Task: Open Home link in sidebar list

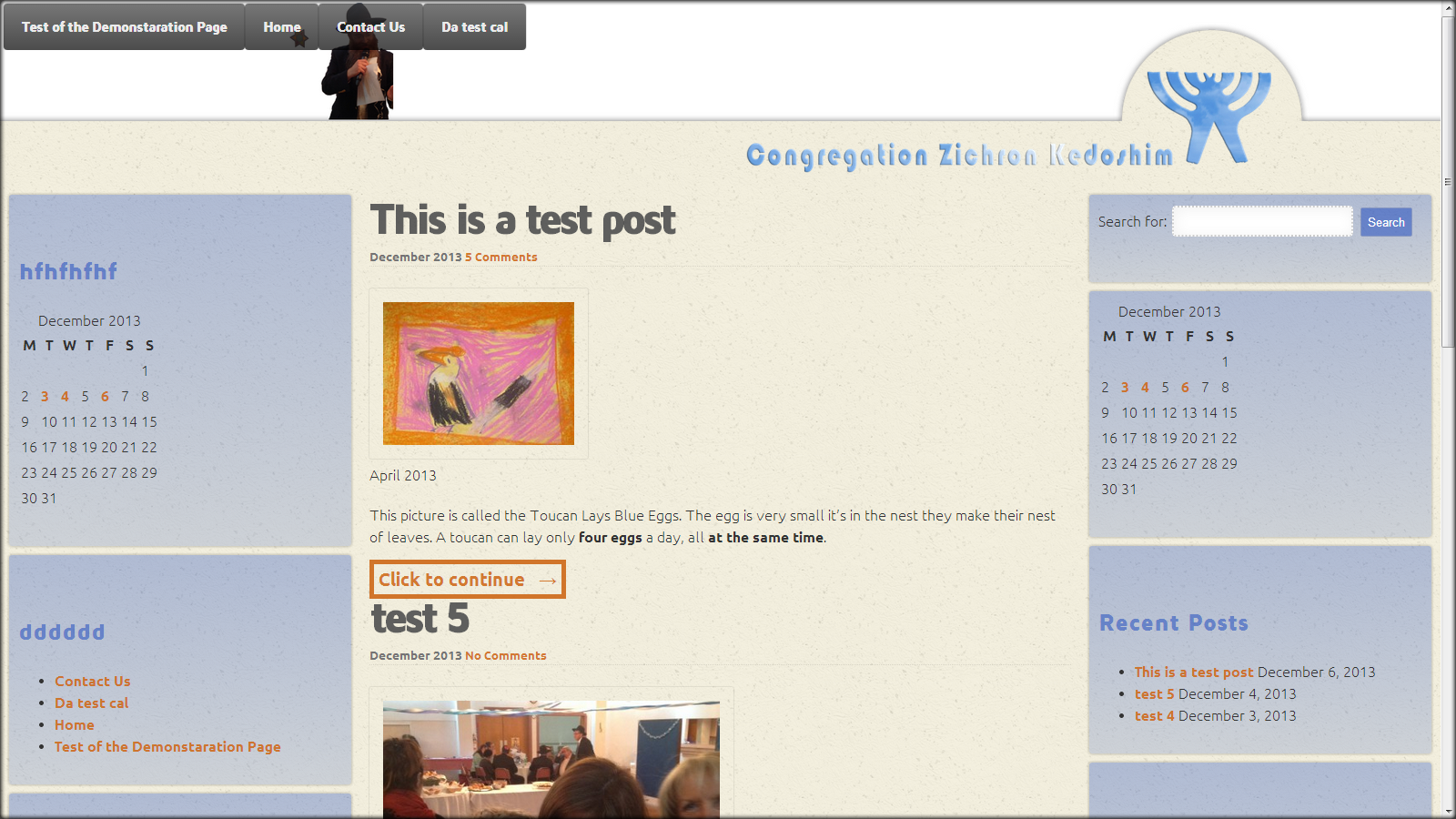Action: 75,725
